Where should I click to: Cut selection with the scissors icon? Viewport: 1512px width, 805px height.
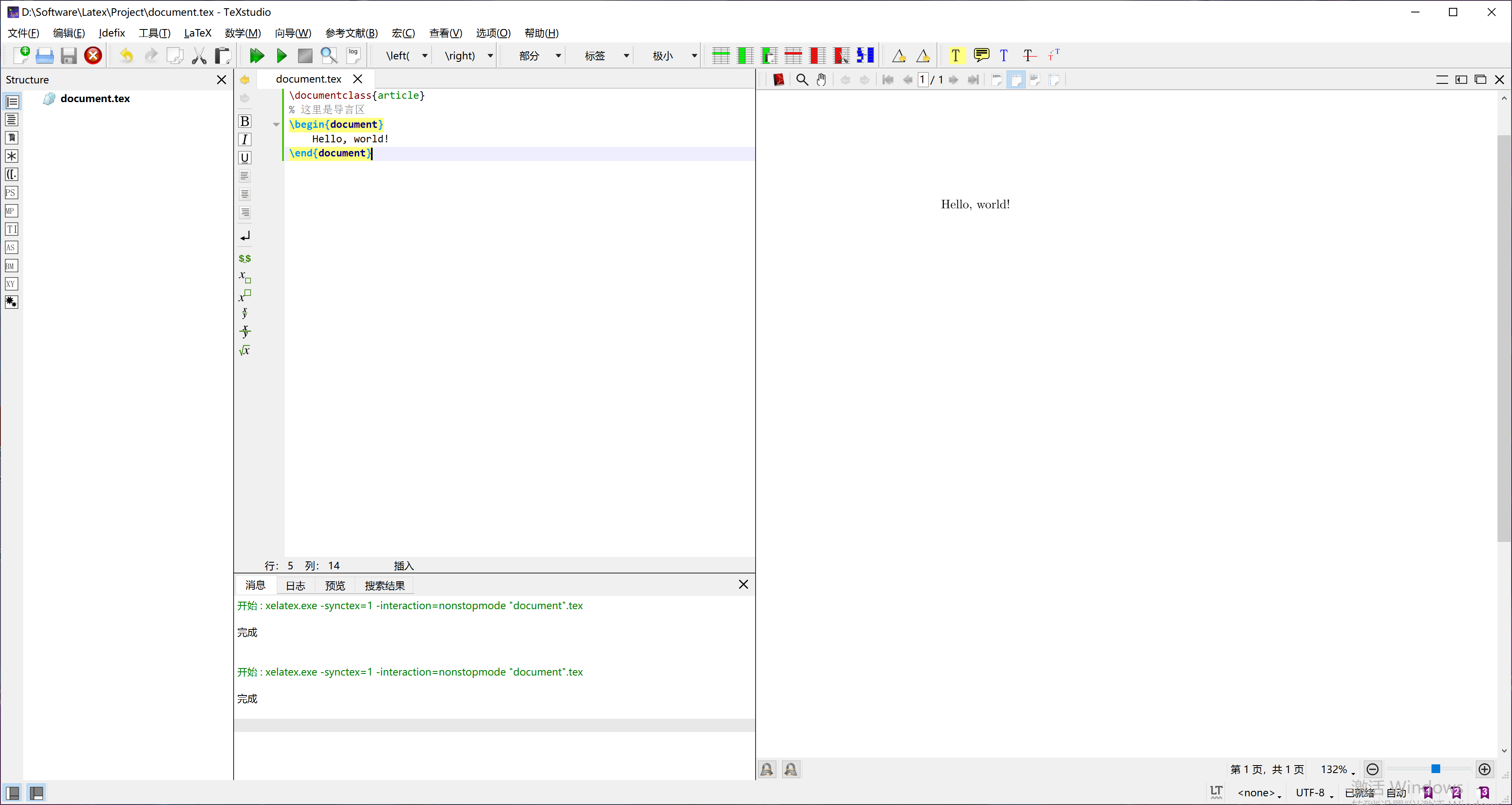(199, 56)
